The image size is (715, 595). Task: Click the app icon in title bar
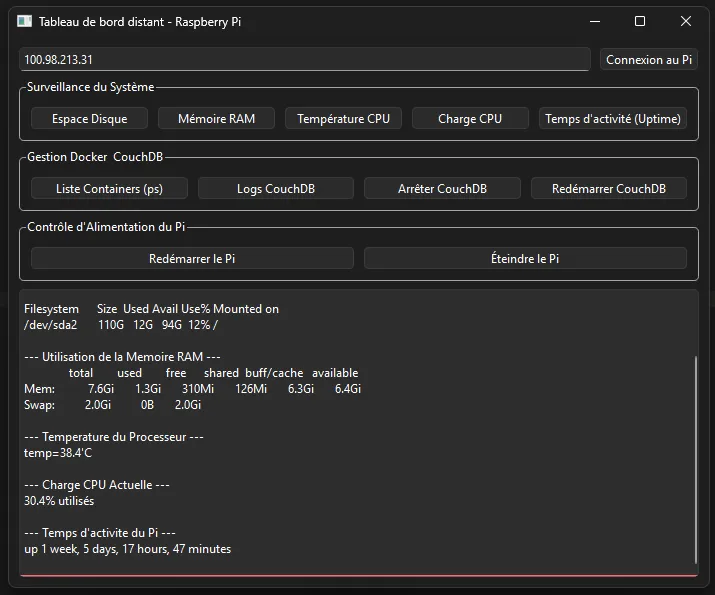coord(25,21)
